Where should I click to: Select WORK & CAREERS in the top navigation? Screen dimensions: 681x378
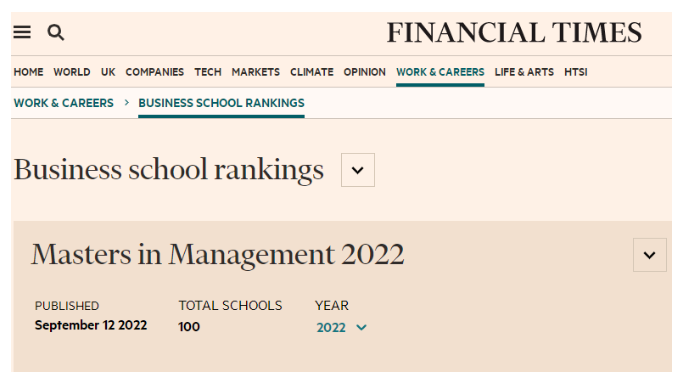click(440, 72)
